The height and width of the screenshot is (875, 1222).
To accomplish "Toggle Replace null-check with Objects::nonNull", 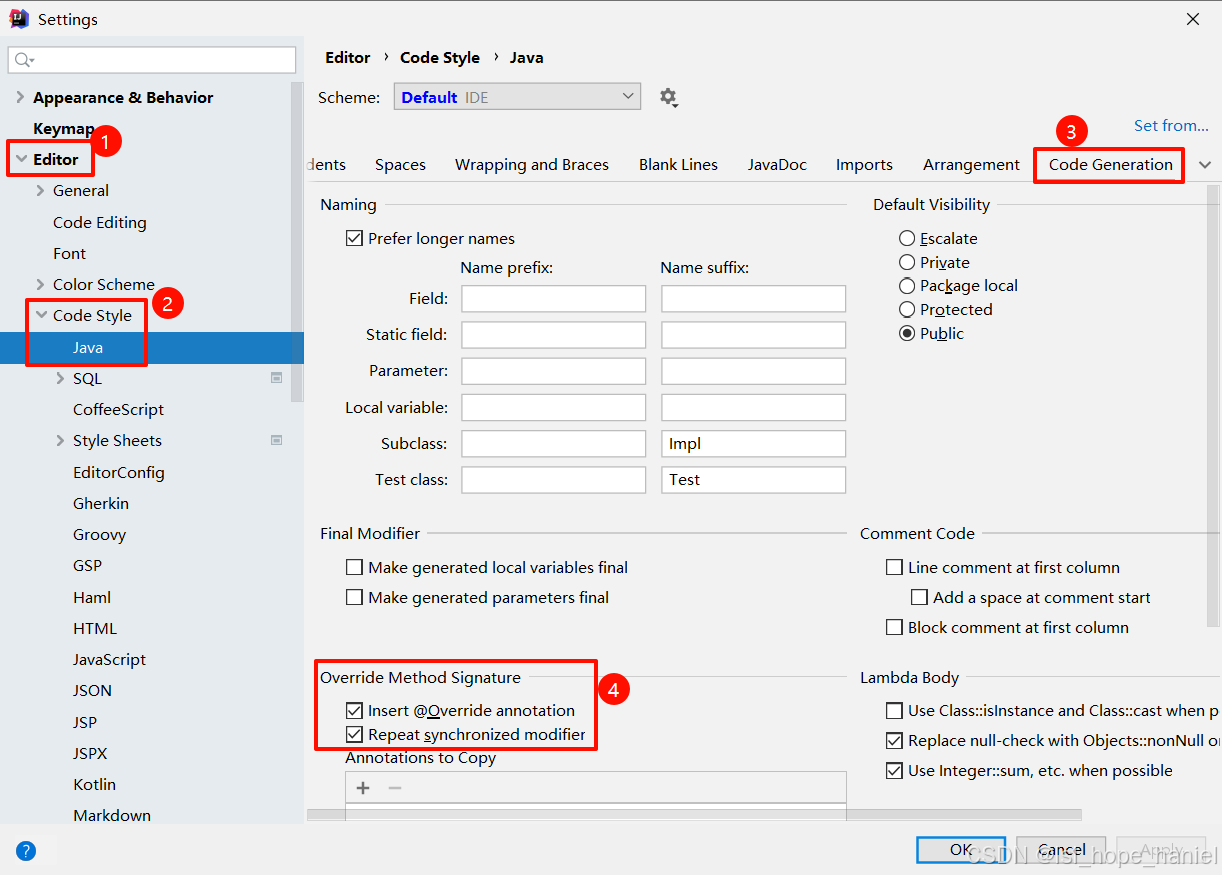I will click(x=894, y=741).
